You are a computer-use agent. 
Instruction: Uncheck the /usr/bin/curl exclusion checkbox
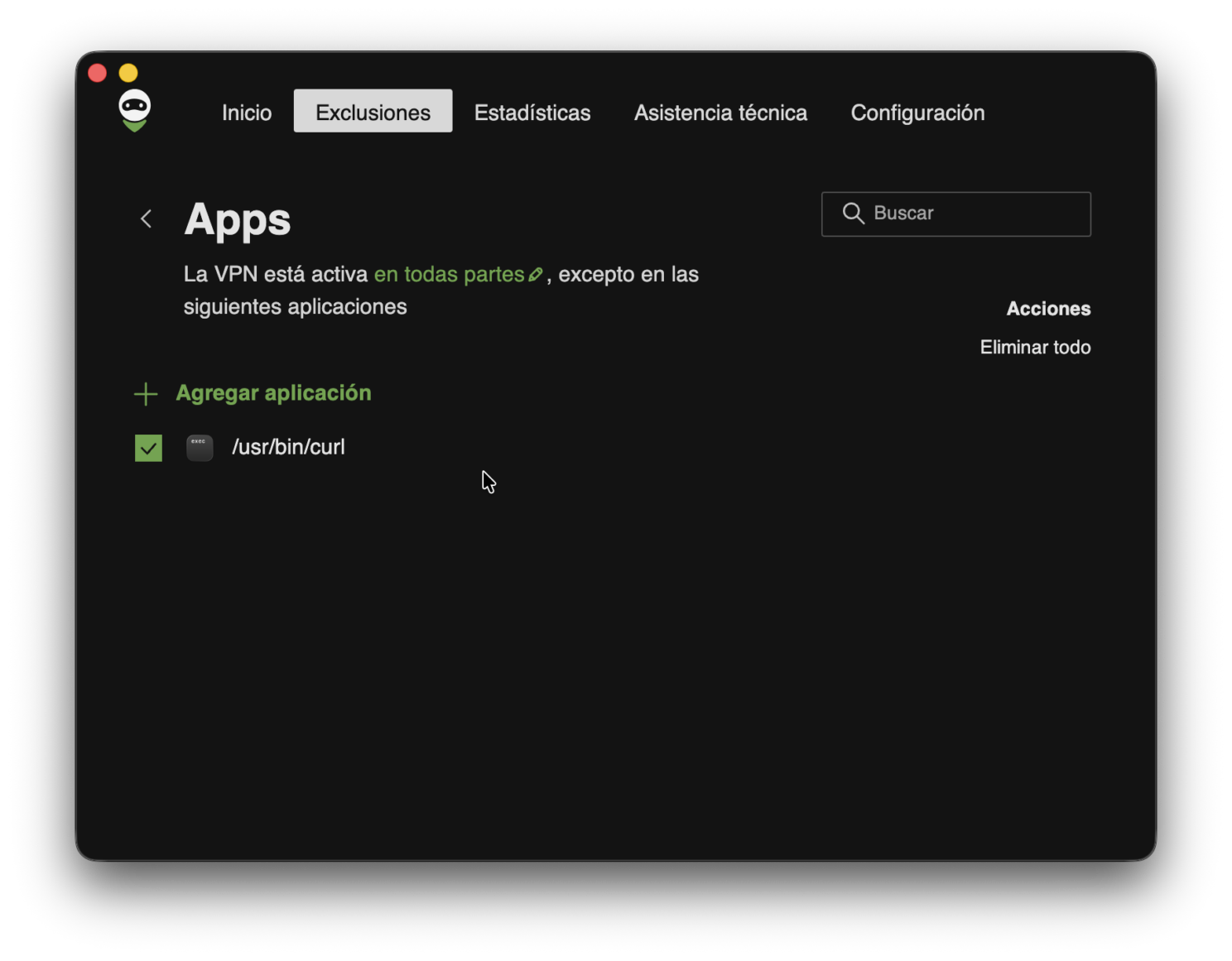[x=148, y=448]
